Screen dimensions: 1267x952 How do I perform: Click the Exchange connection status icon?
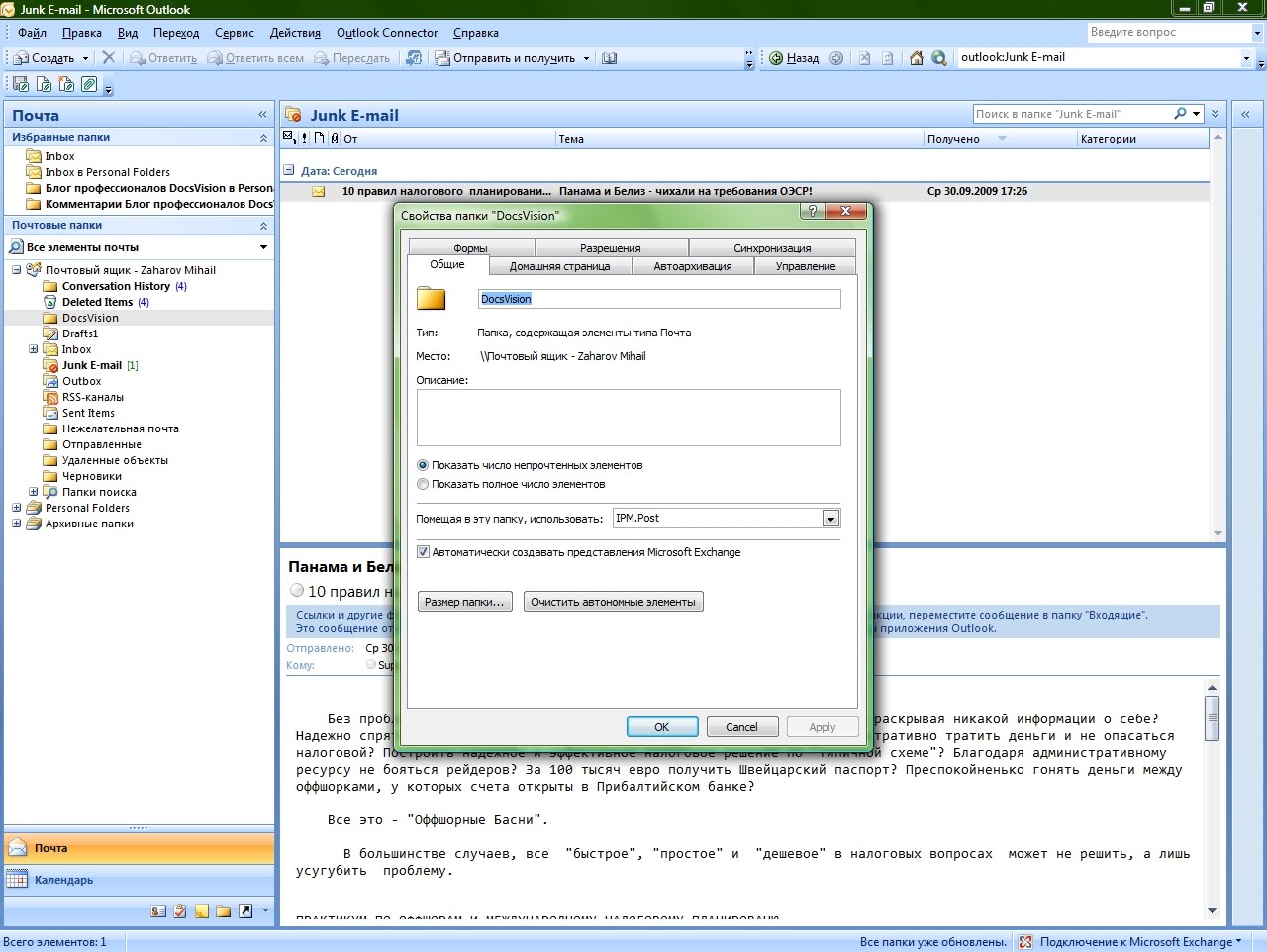(x=1025, y=942)
